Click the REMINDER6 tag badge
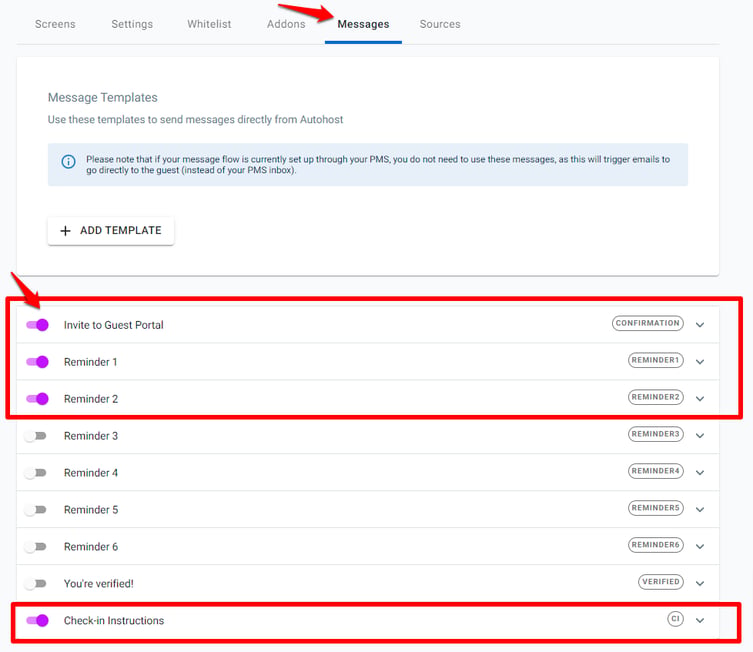Screen dimensions: 753x652 [x=656, y=545]
